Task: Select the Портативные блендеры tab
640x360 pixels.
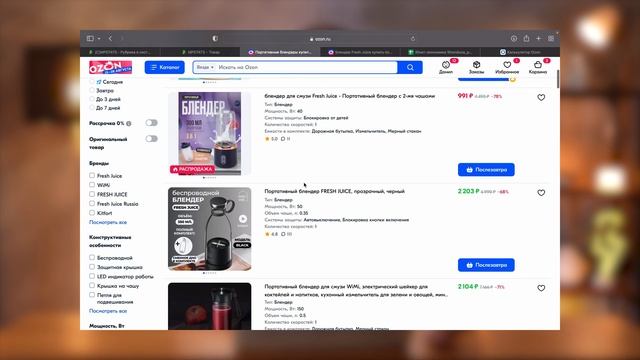Action: [280, 52]
